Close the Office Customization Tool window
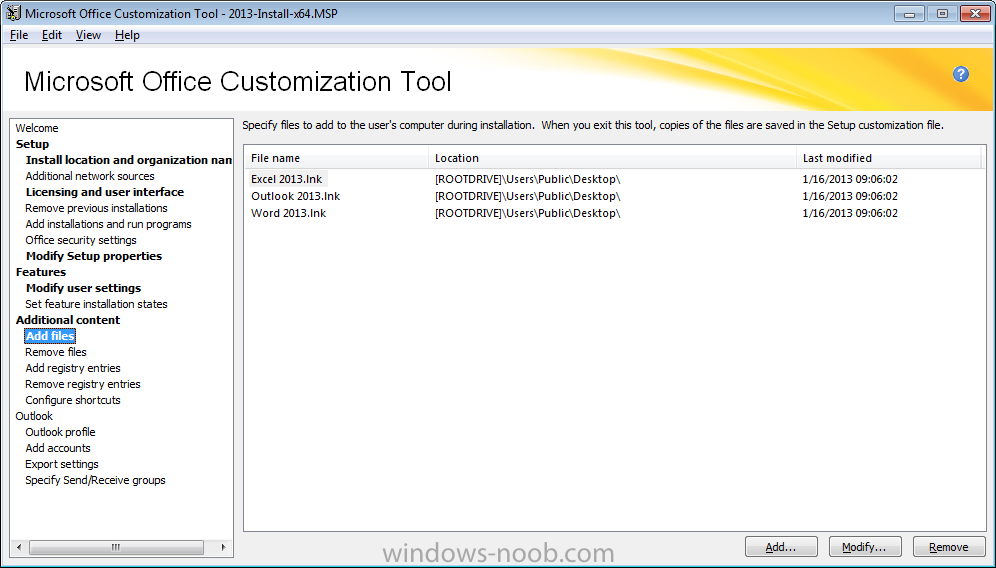This screenshot has height=568, width=996. point(975,13)
